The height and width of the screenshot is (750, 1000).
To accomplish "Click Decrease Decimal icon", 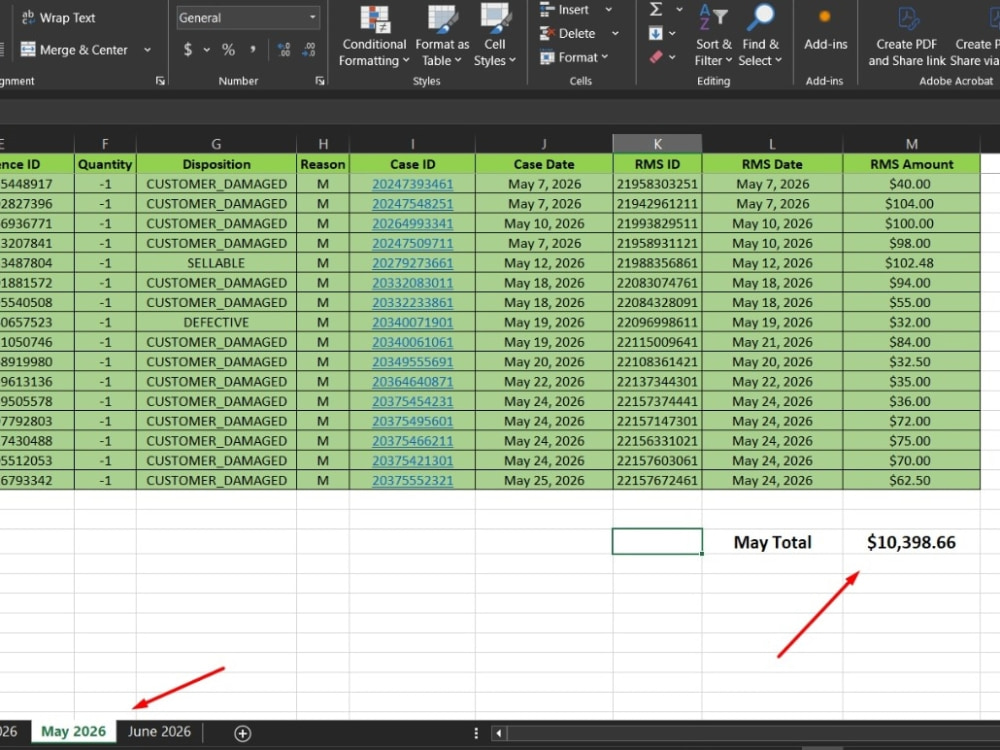I will click(309, 50).
